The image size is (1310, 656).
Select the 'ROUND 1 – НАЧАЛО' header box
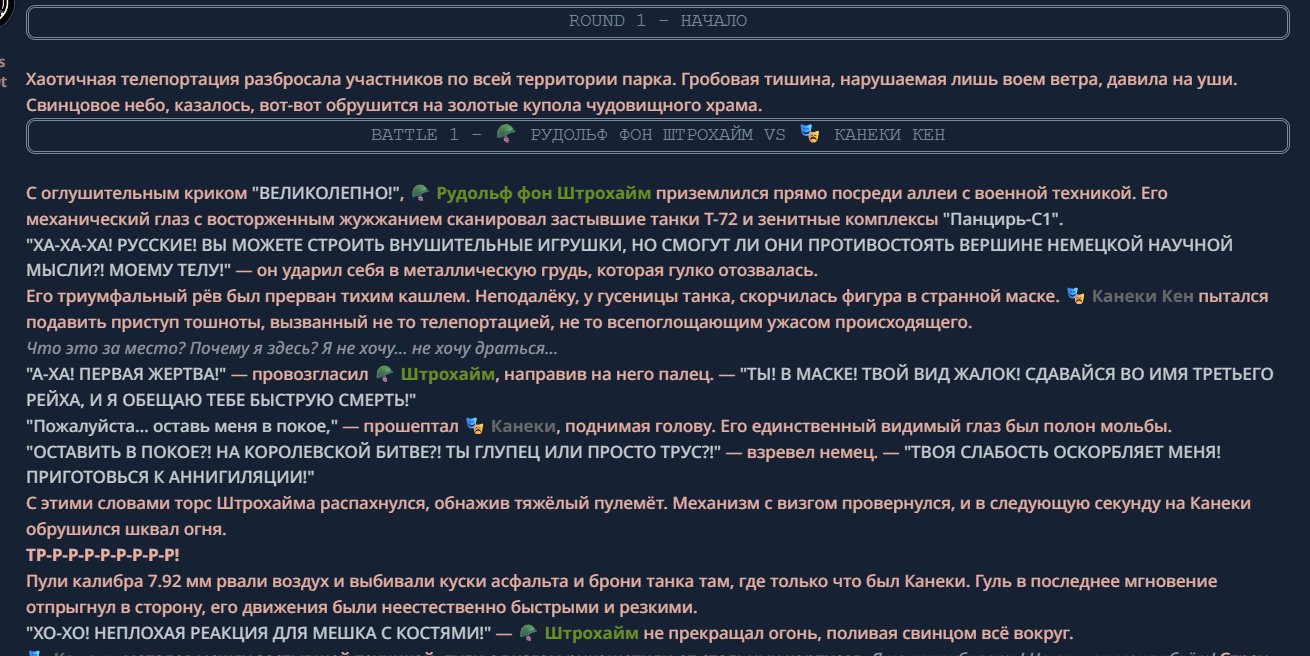[657, 22]
